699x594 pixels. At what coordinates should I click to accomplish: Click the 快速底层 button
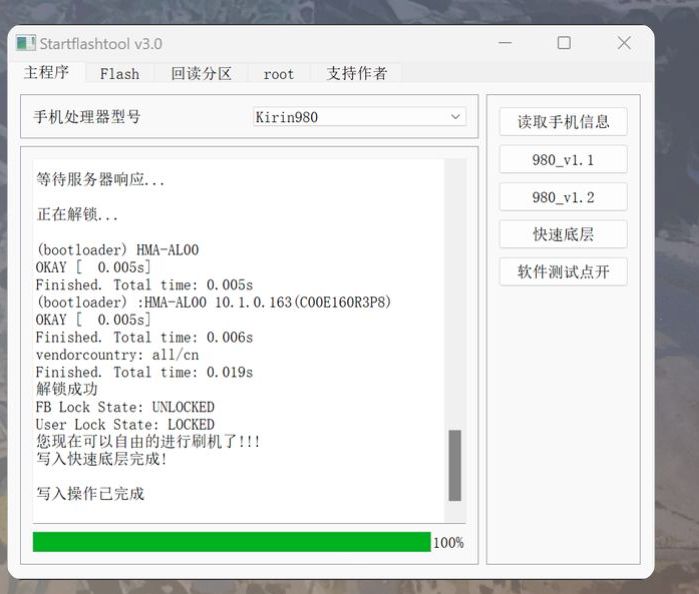(563, 234)
